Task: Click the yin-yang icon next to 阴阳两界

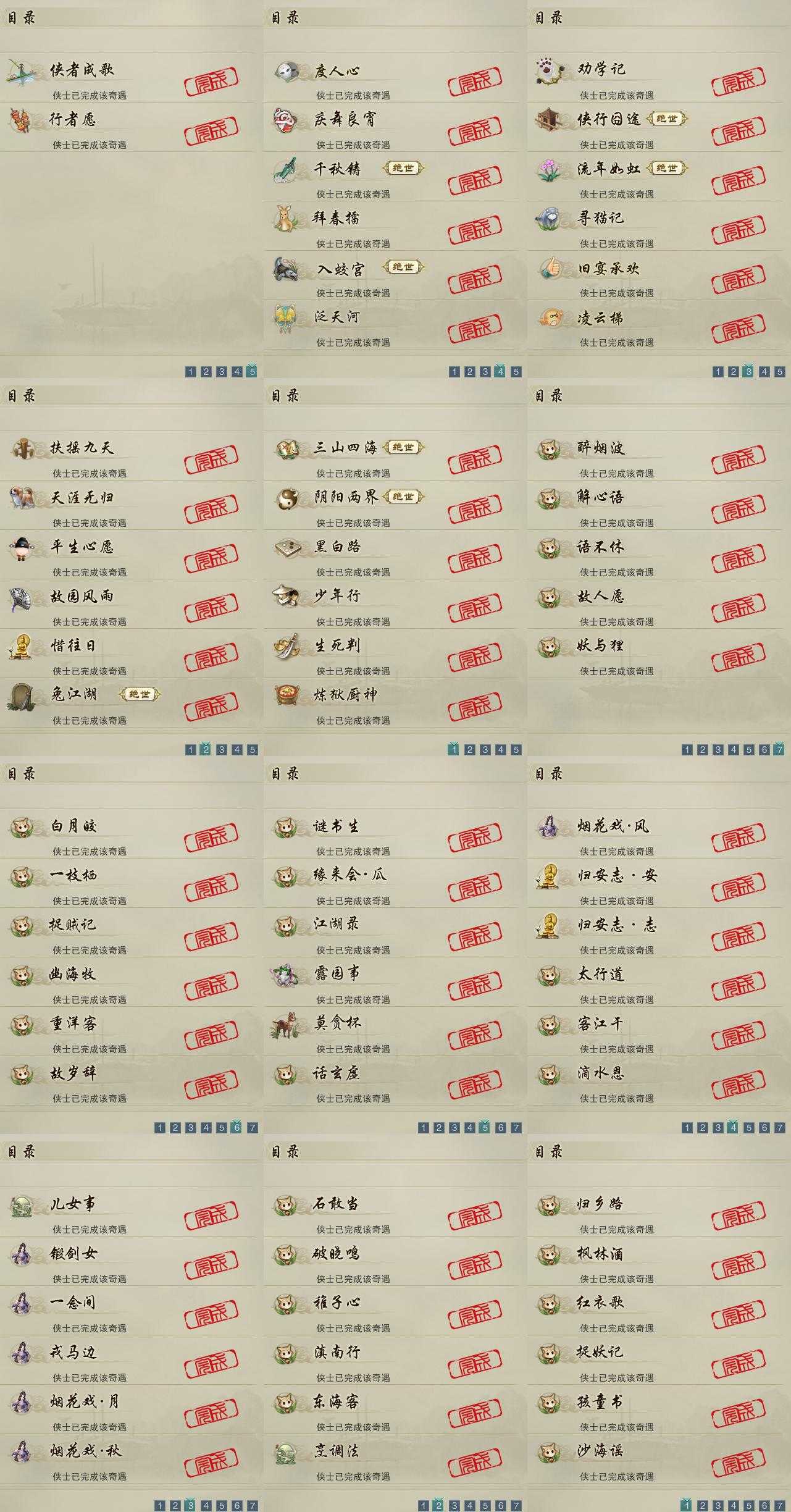Action: pyautogui.click(x=287, y=498)
